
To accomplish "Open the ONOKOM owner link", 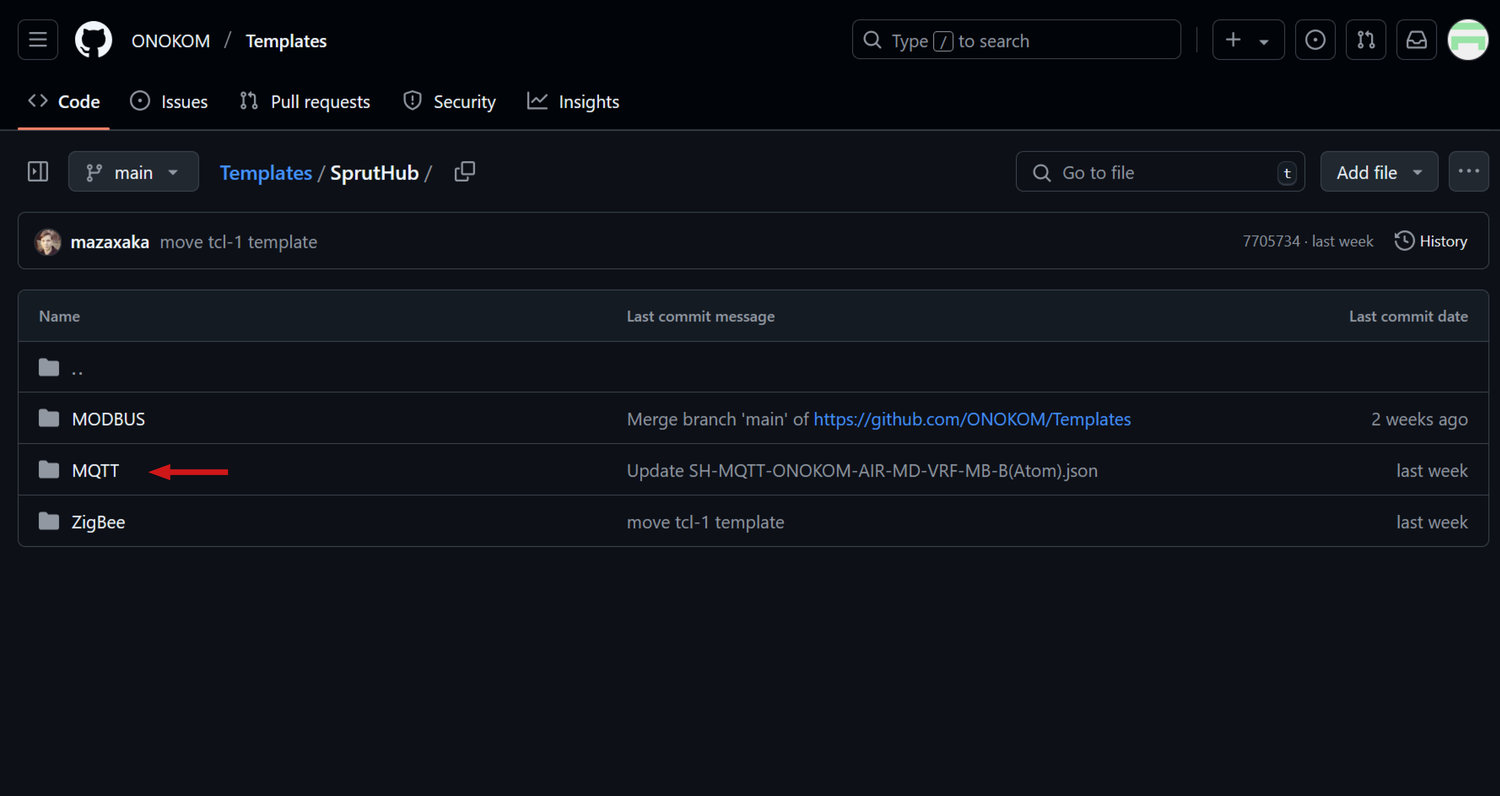I will (171, 41).
